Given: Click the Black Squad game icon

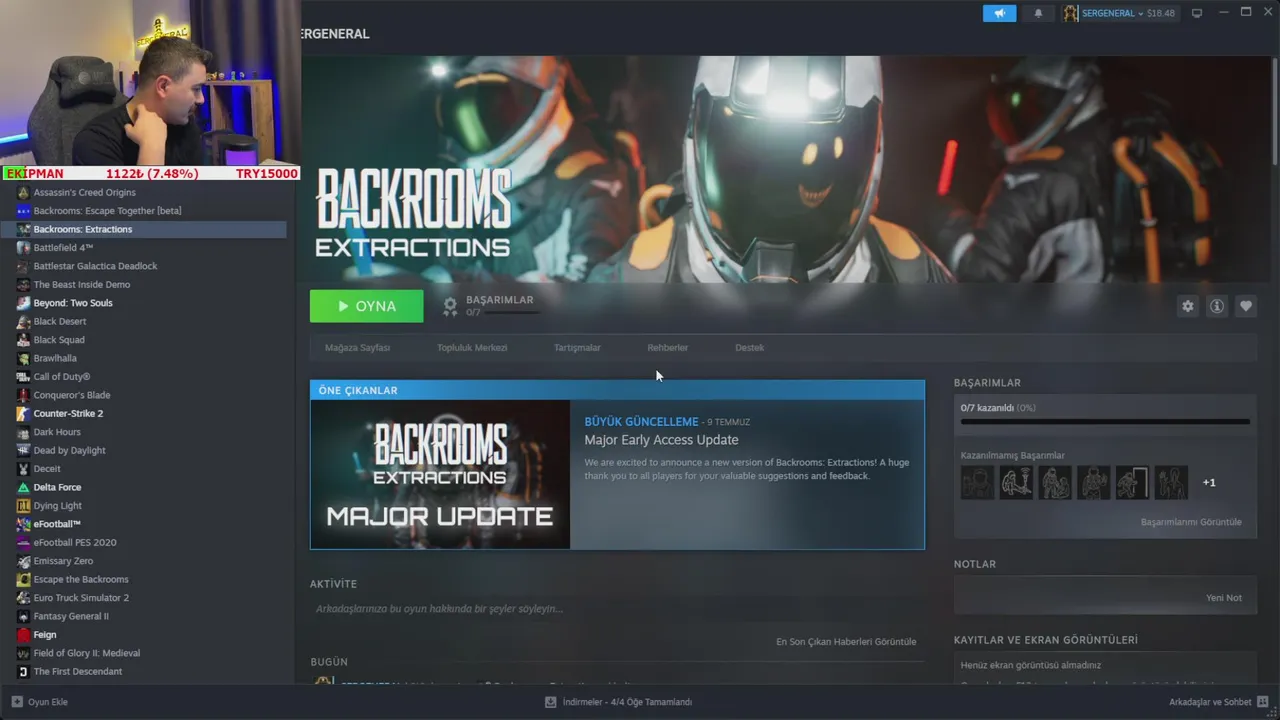Looking at the screenshot, I should tap(23, 340).
